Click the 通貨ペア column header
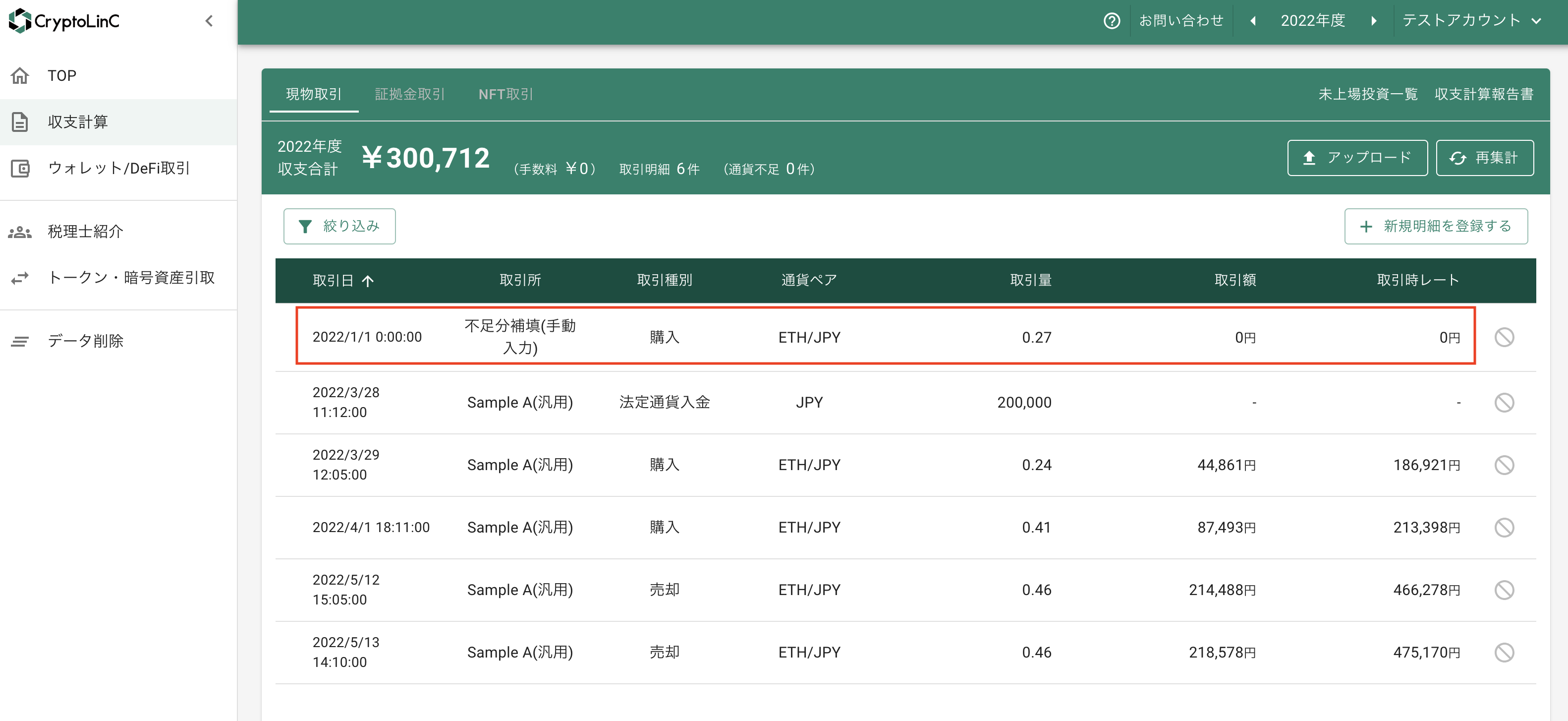 (x=809, y=280)
